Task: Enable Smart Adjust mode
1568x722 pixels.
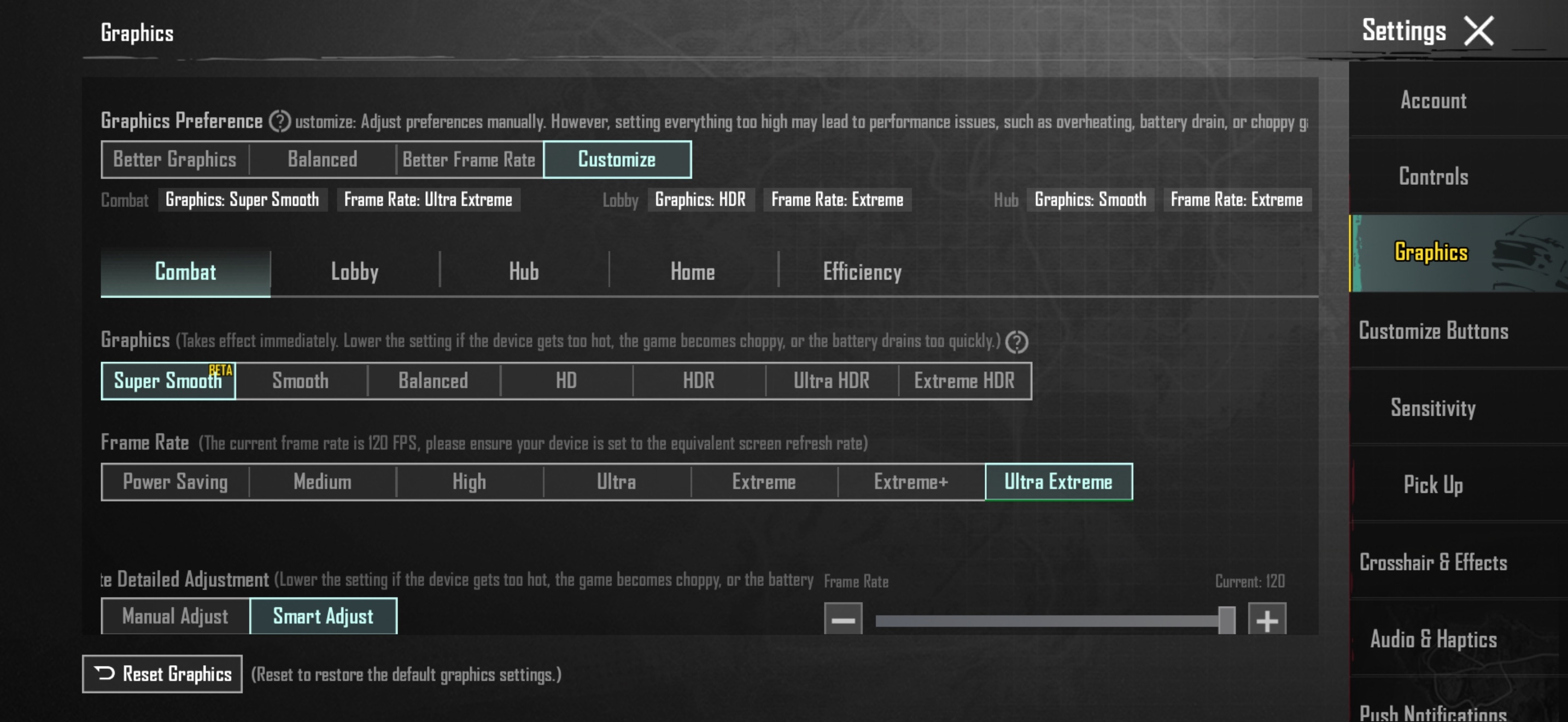Action: [323, 616]
